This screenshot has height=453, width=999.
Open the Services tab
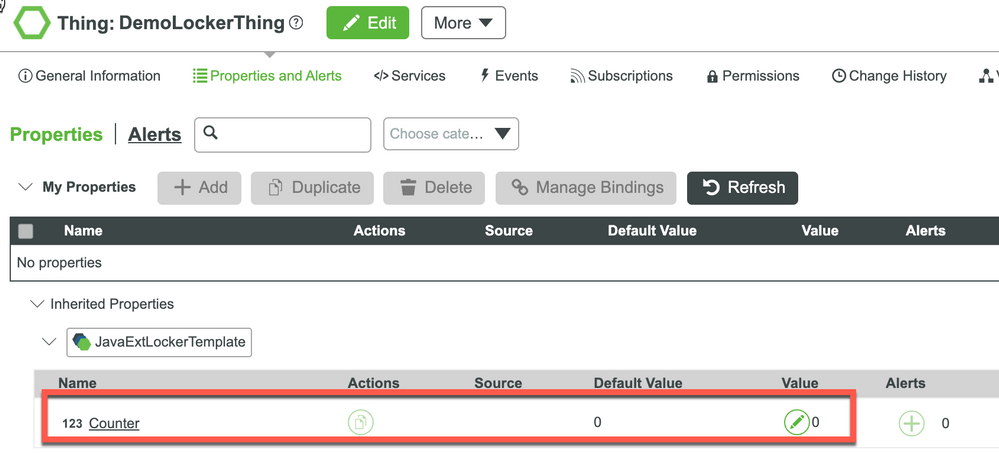409,76
